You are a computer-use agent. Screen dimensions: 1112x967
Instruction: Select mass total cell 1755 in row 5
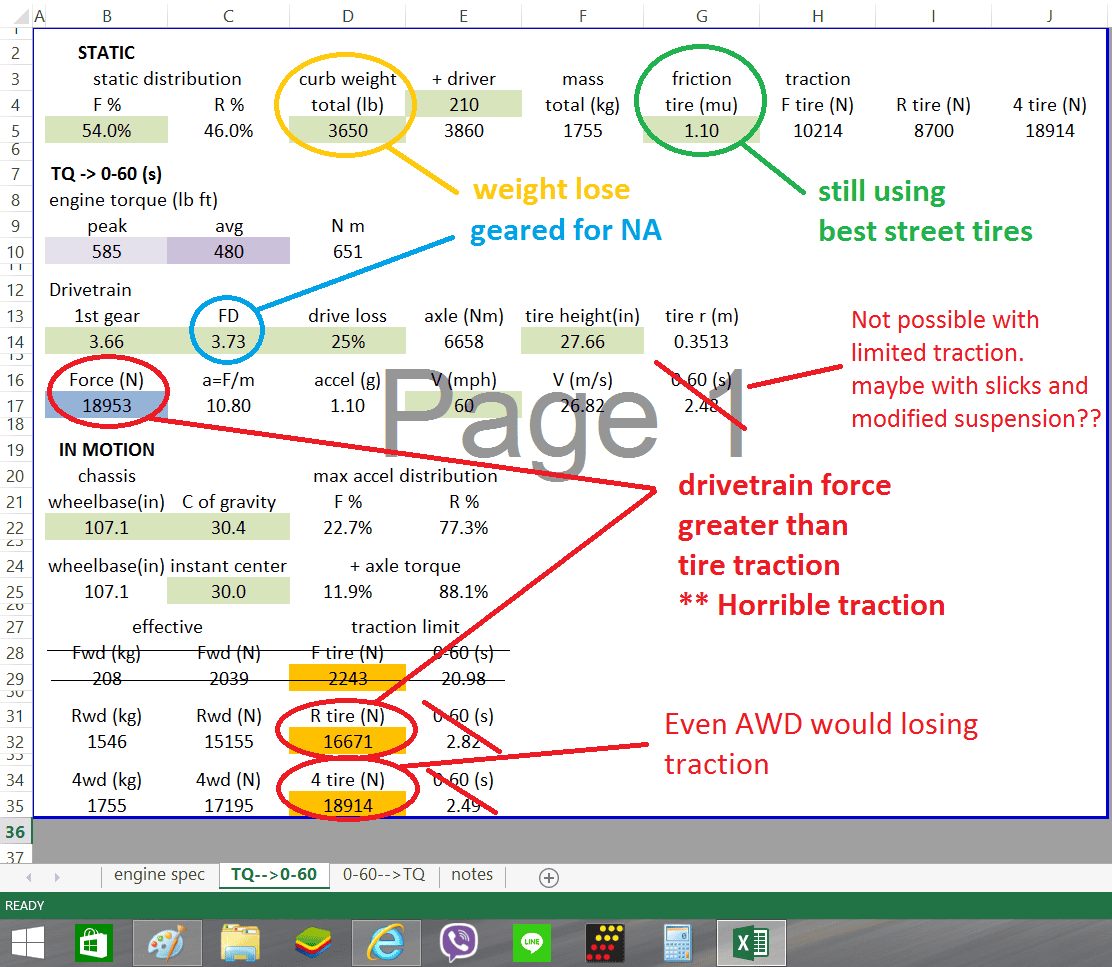pos(582,130)
